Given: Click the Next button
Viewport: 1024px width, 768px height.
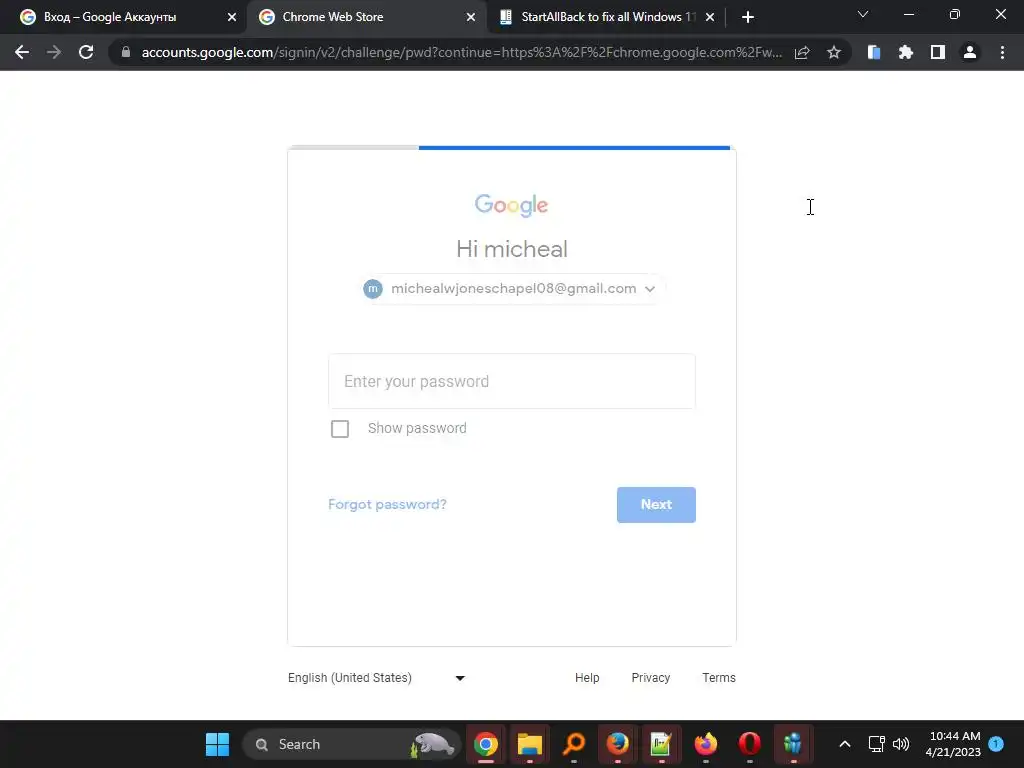Looking at the screenshot, I should [x=656, y=505].
